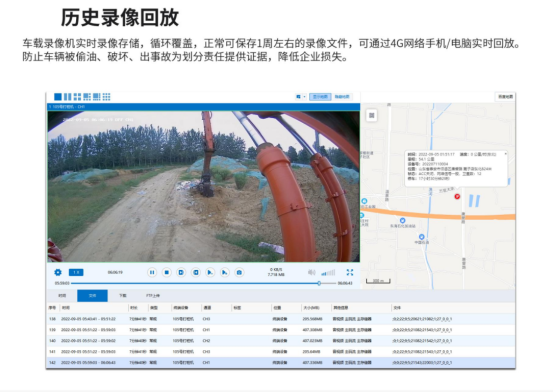This screenshot has height=392, width=553.
Task: Open the map type selector at the map's top right
Action: click(505, 97)
